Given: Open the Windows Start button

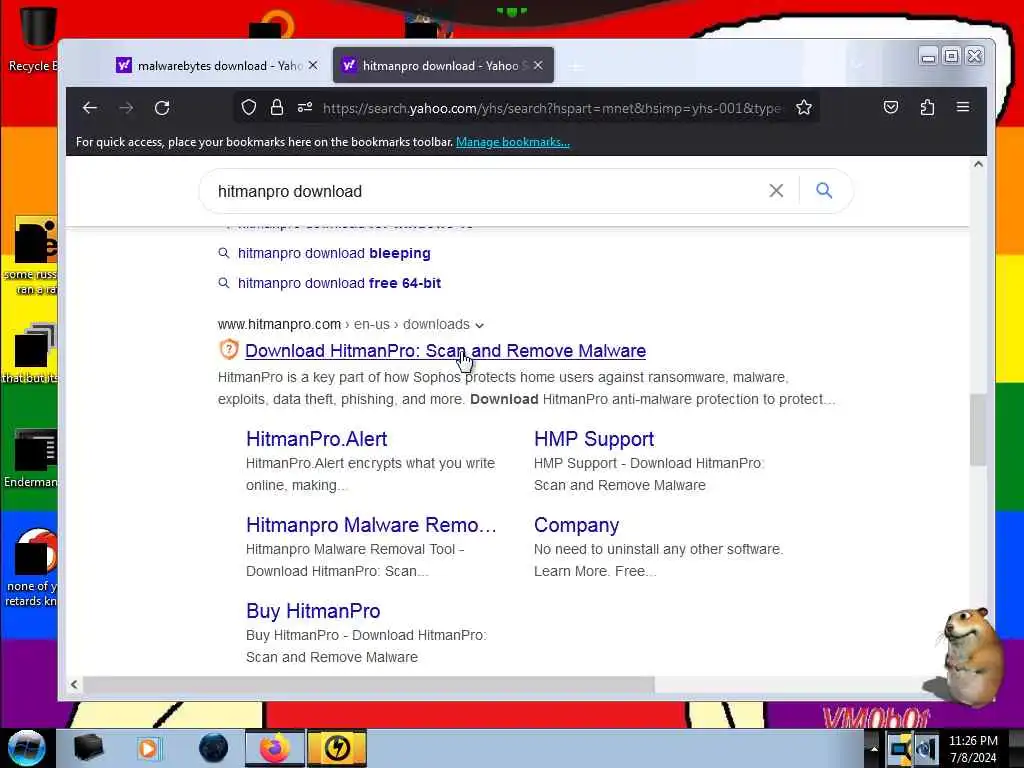Looking at the screenshot, I should (x=26, y=748).
